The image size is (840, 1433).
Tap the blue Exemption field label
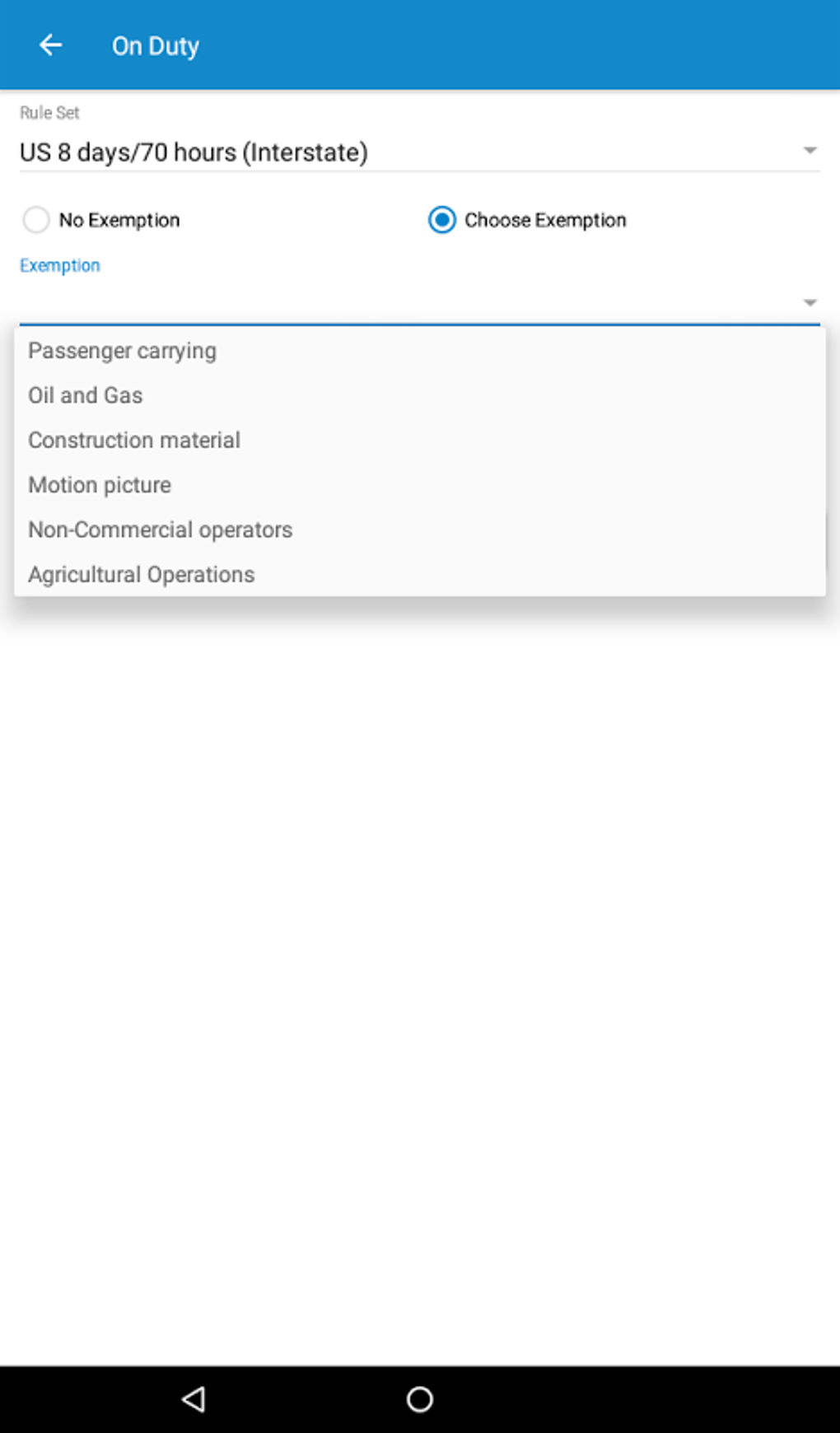60,265
